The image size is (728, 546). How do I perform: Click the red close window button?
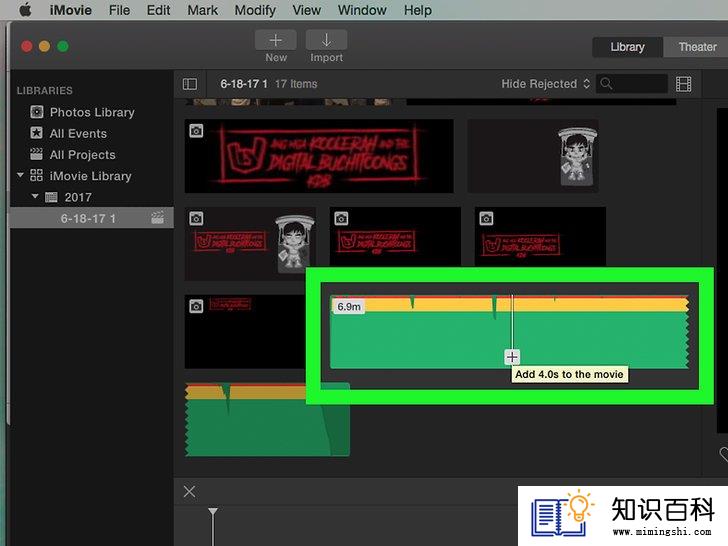(x=27, y=46)
